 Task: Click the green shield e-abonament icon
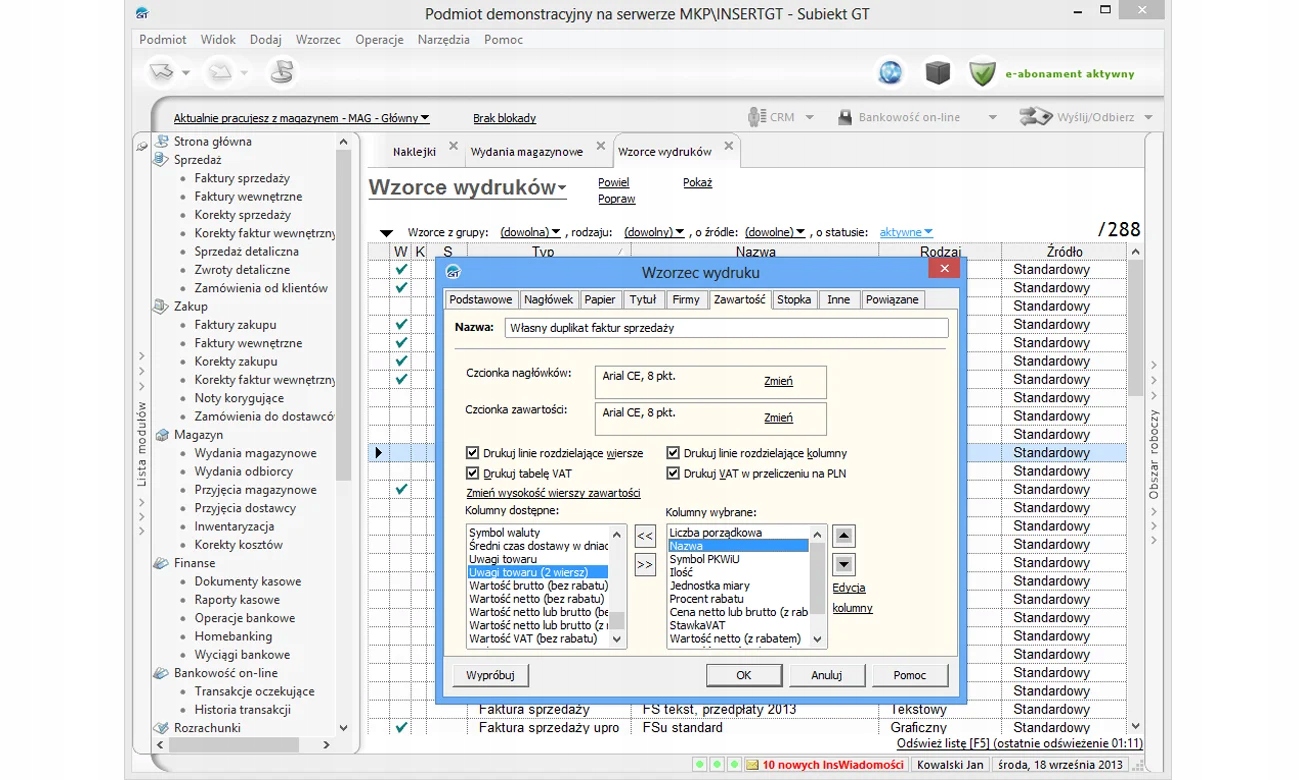tap(982, 73)
